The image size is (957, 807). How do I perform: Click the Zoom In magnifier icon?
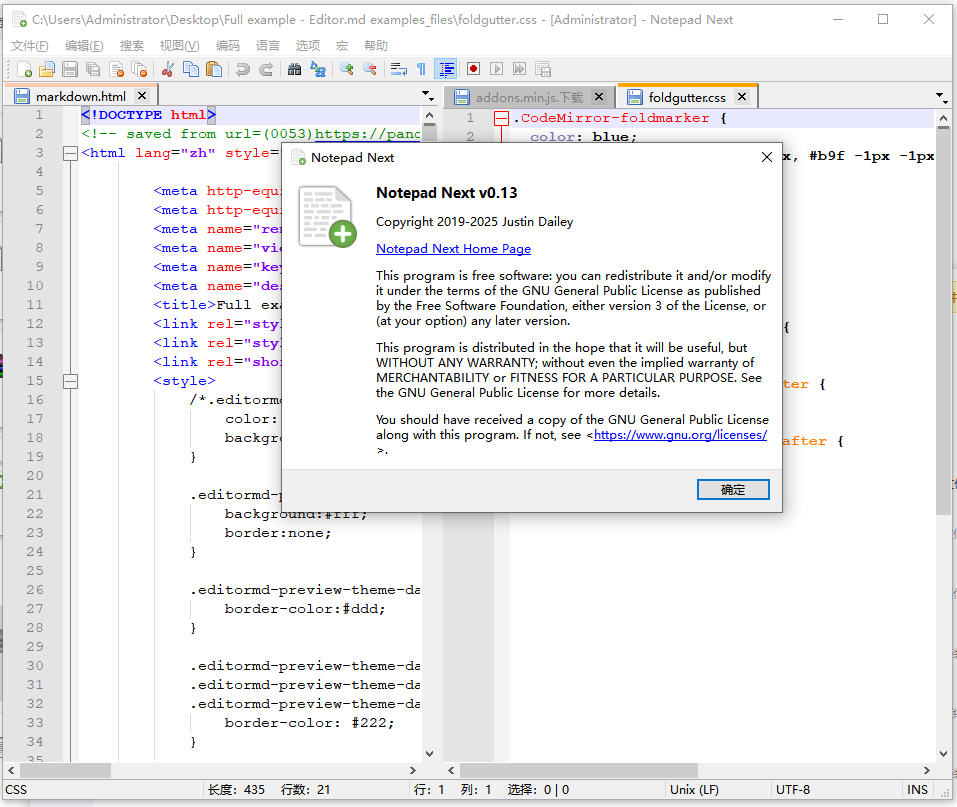[346, 69]
